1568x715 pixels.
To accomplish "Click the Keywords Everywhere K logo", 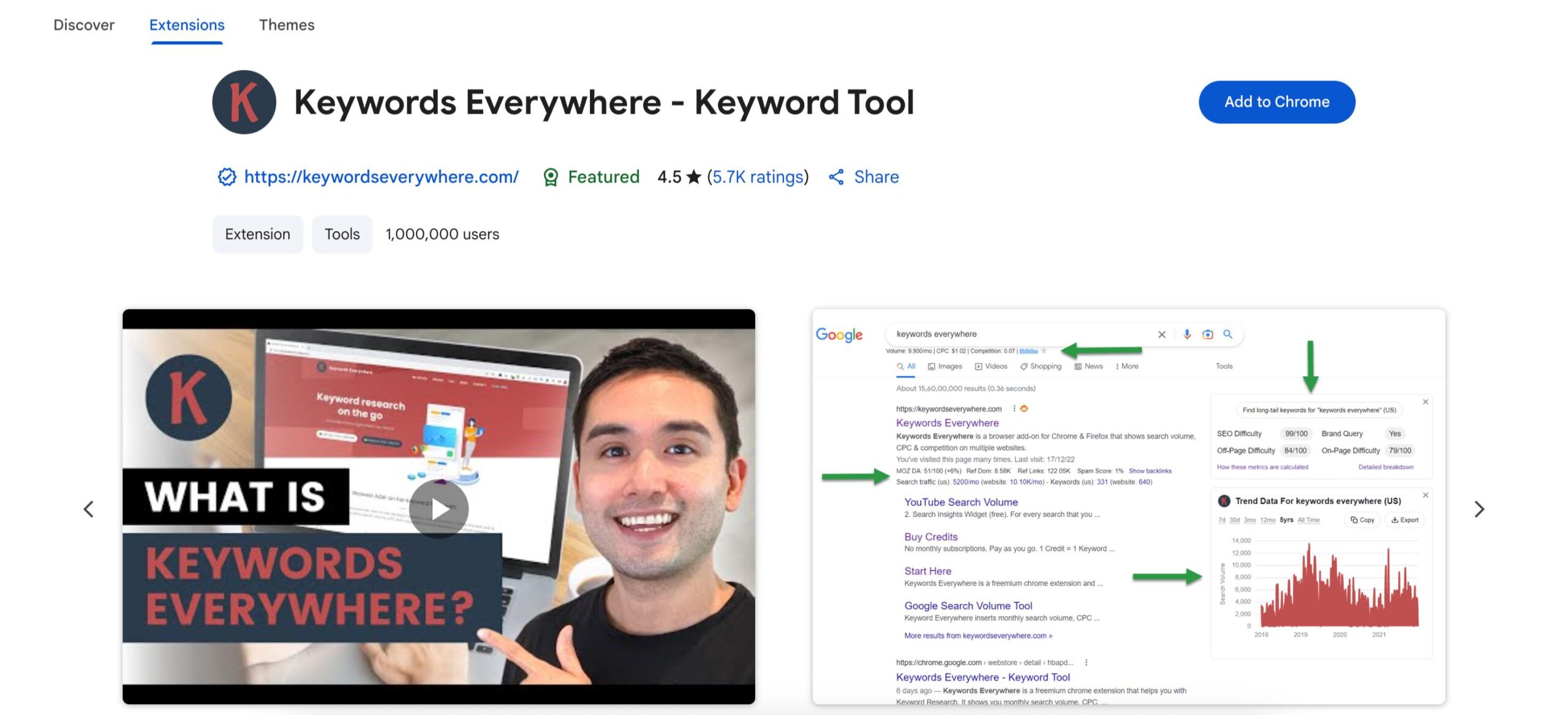I will click(244, 102).
